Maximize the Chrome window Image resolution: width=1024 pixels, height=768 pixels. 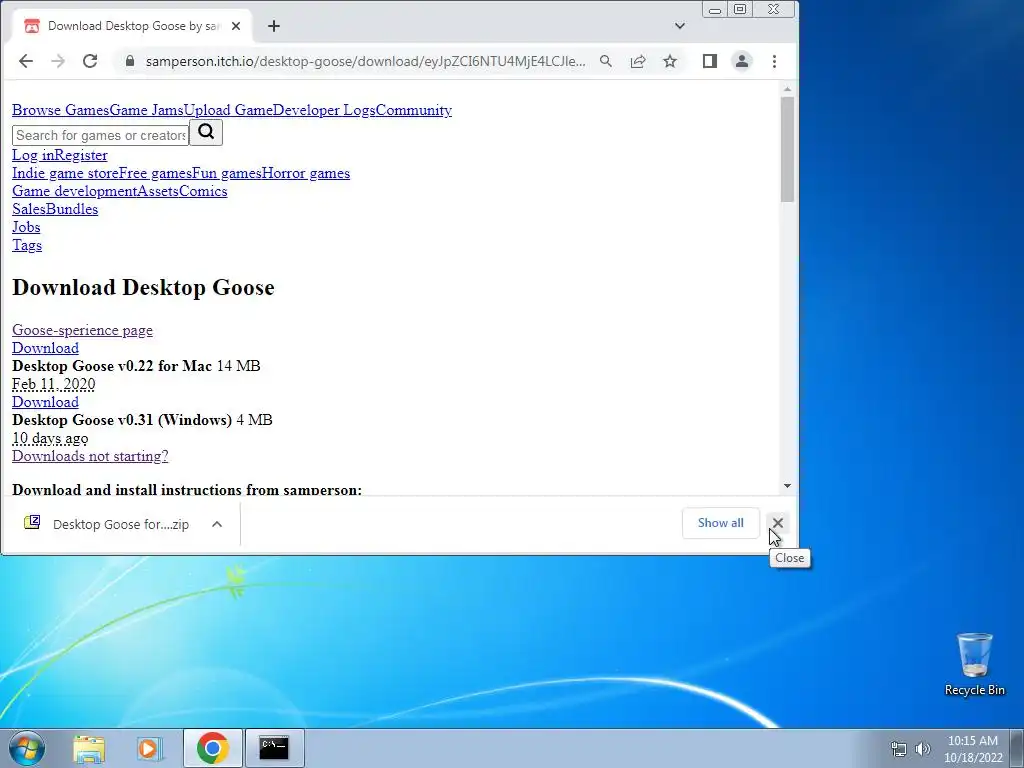(x=740, y=9)
